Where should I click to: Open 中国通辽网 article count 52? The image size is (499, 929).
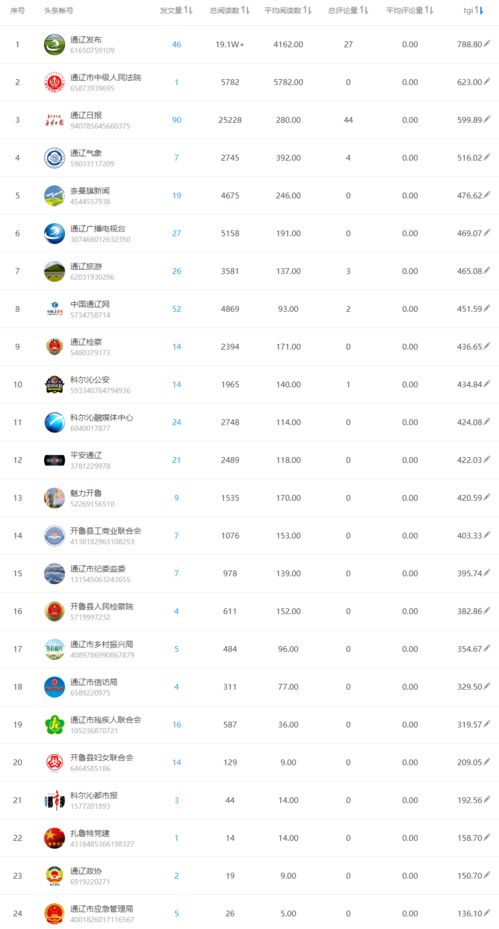176,309
